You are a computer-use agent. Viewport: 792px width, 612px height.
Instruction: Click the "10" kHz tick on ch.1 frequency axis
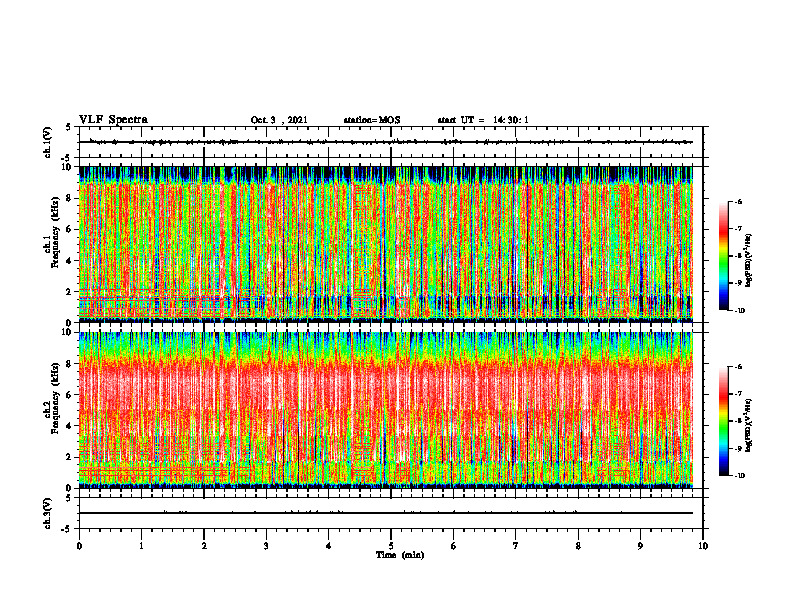point(68,167)
